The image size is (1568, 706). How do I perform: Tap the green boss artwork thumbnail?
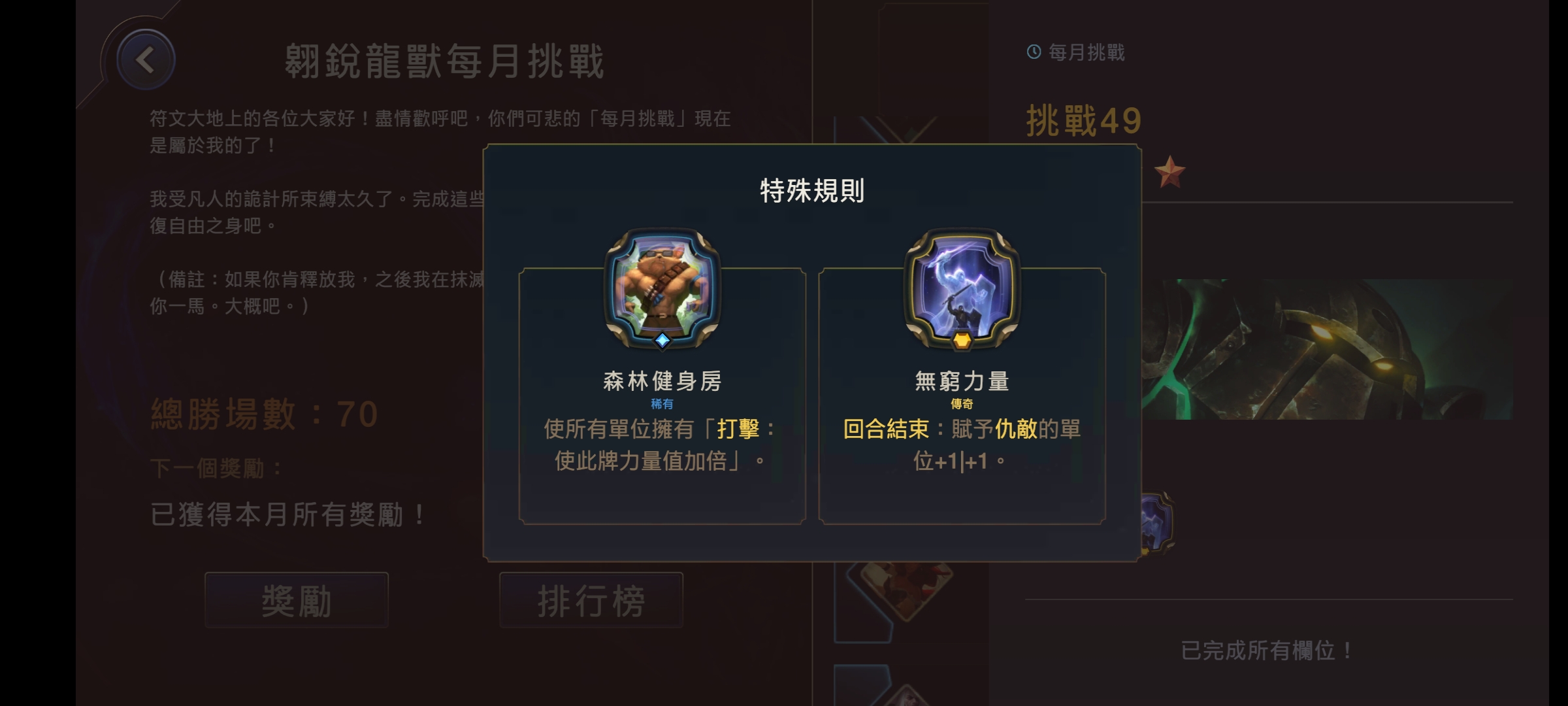tap(1326, 349)
